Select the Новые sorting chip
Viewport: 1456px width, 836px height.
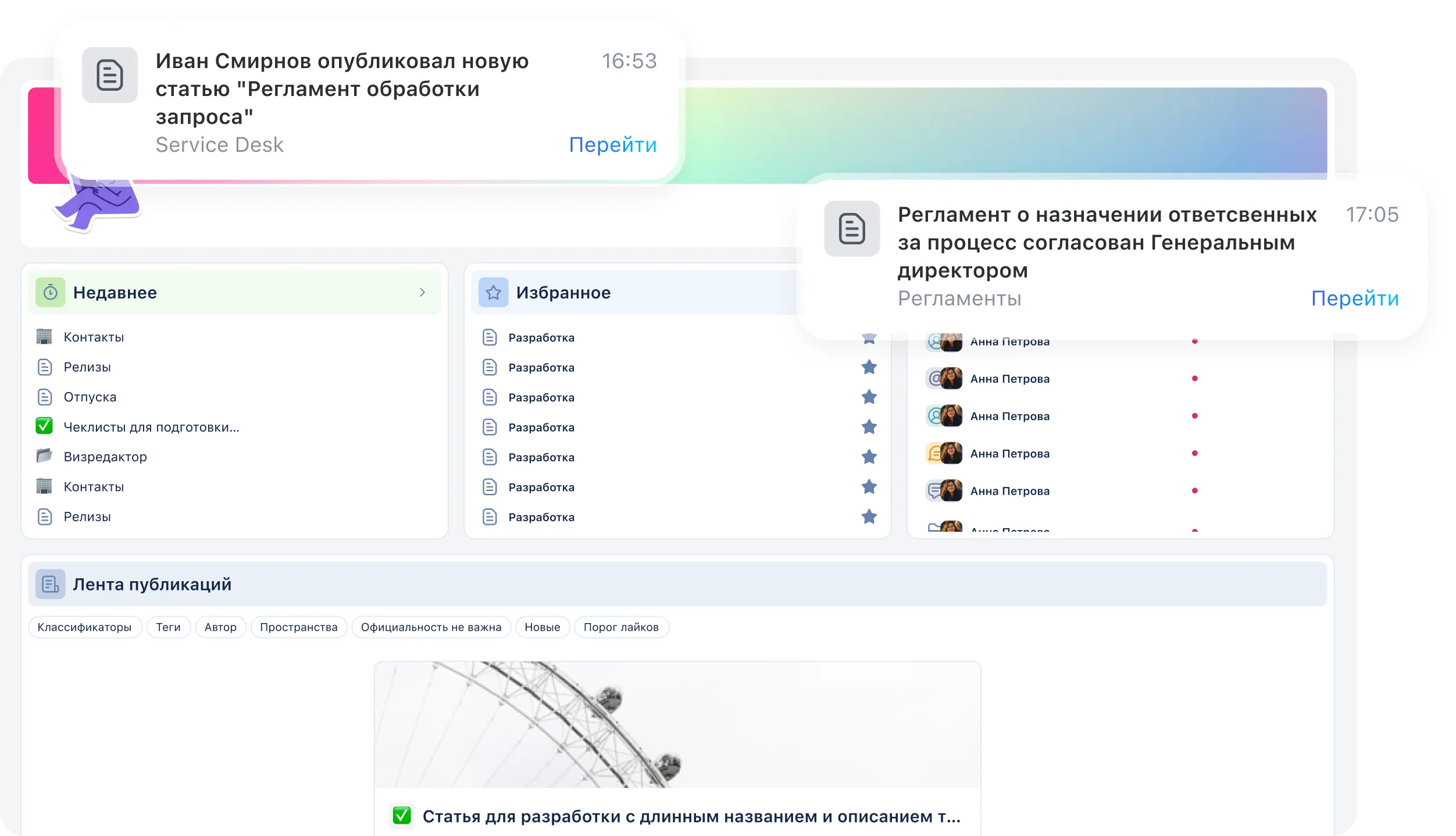[x=542, y=627]
